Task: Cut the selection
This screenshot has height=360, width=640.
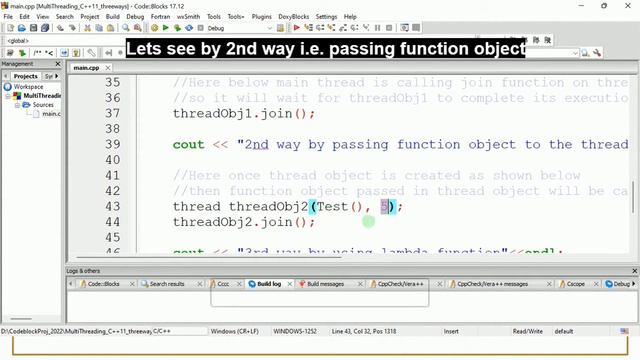Action: (87, 28)
